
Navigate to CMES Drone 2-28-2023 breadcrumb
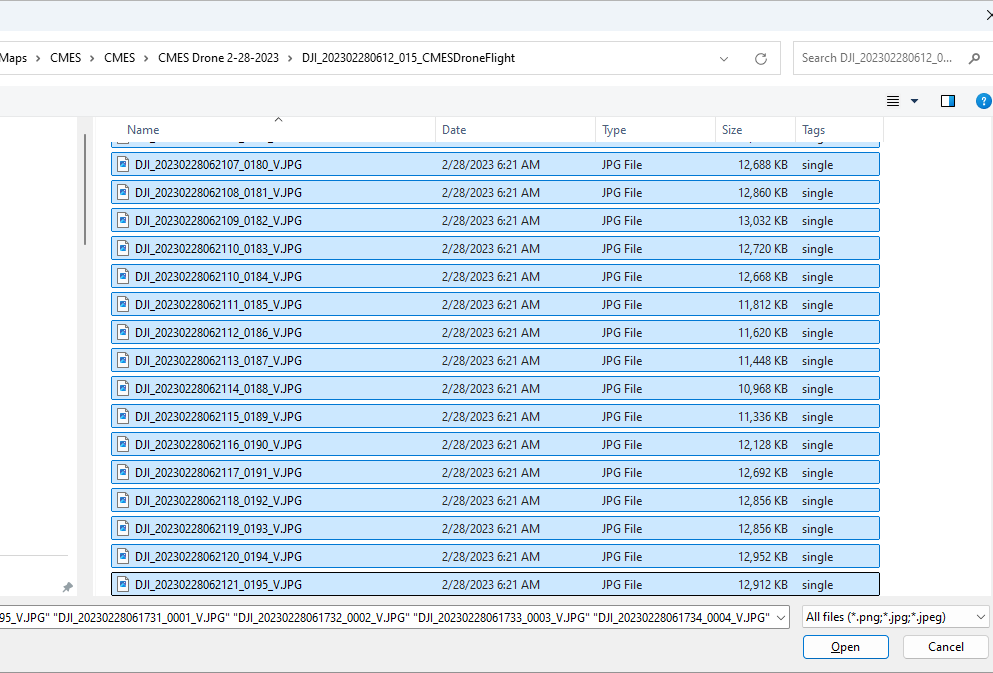click(220, 58)
